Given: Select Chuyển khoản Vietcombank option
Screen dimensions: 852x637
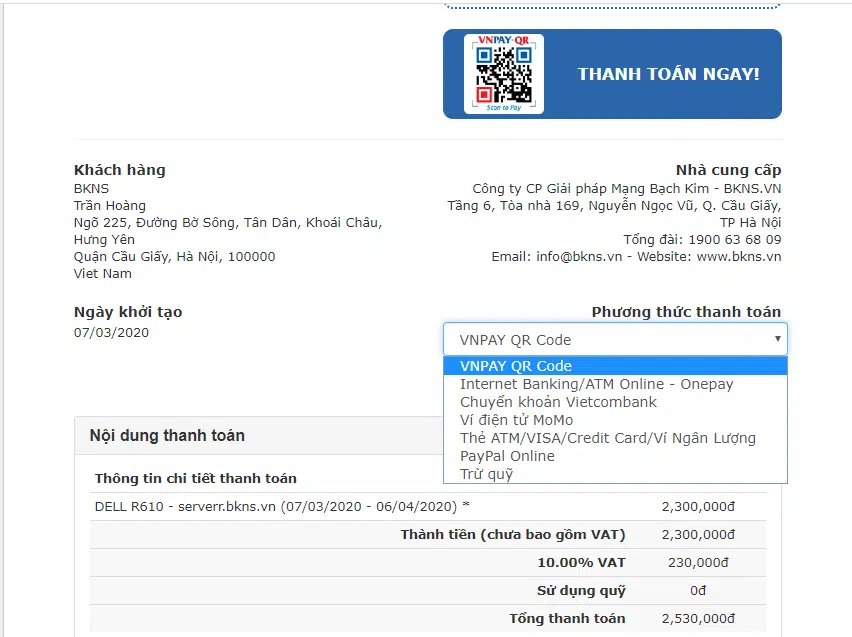Looking at the screenshot, I should pyautogui.click(x=615, y=402).
